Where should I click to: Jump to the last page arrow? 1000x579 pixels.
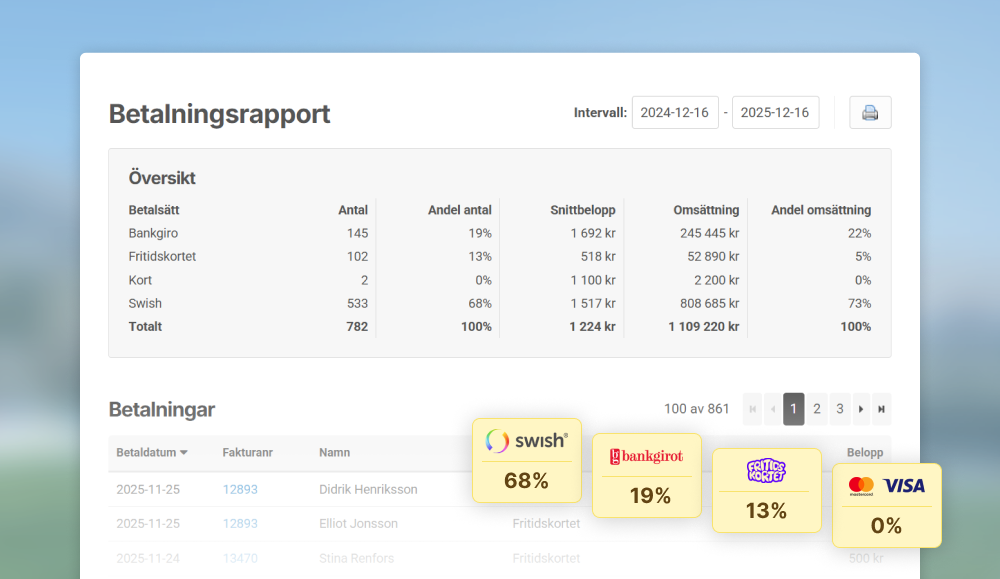[881, 409]
